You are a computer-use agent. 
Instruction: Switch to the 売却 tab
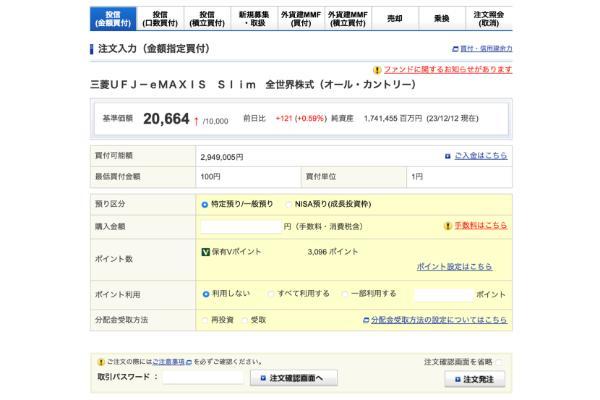[x=395, y=19]
